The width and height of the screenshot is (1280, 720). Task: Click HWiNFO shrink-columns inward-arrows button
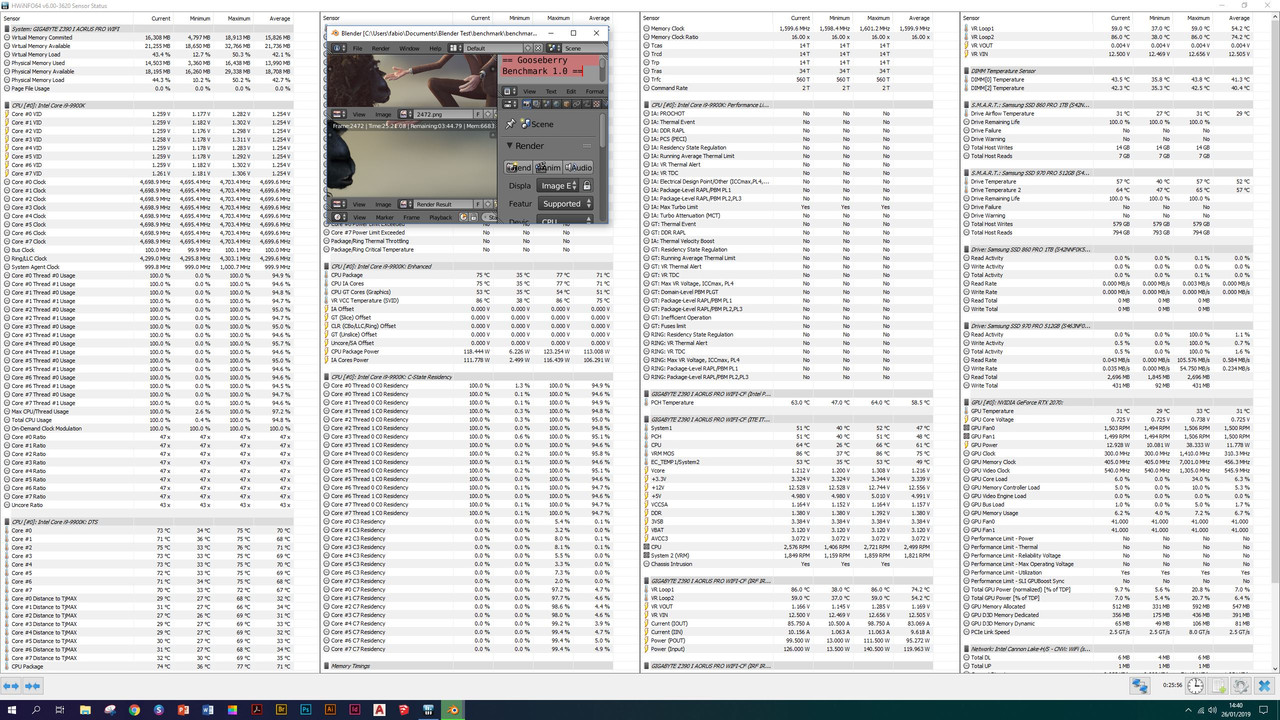(x=33, y=686)
